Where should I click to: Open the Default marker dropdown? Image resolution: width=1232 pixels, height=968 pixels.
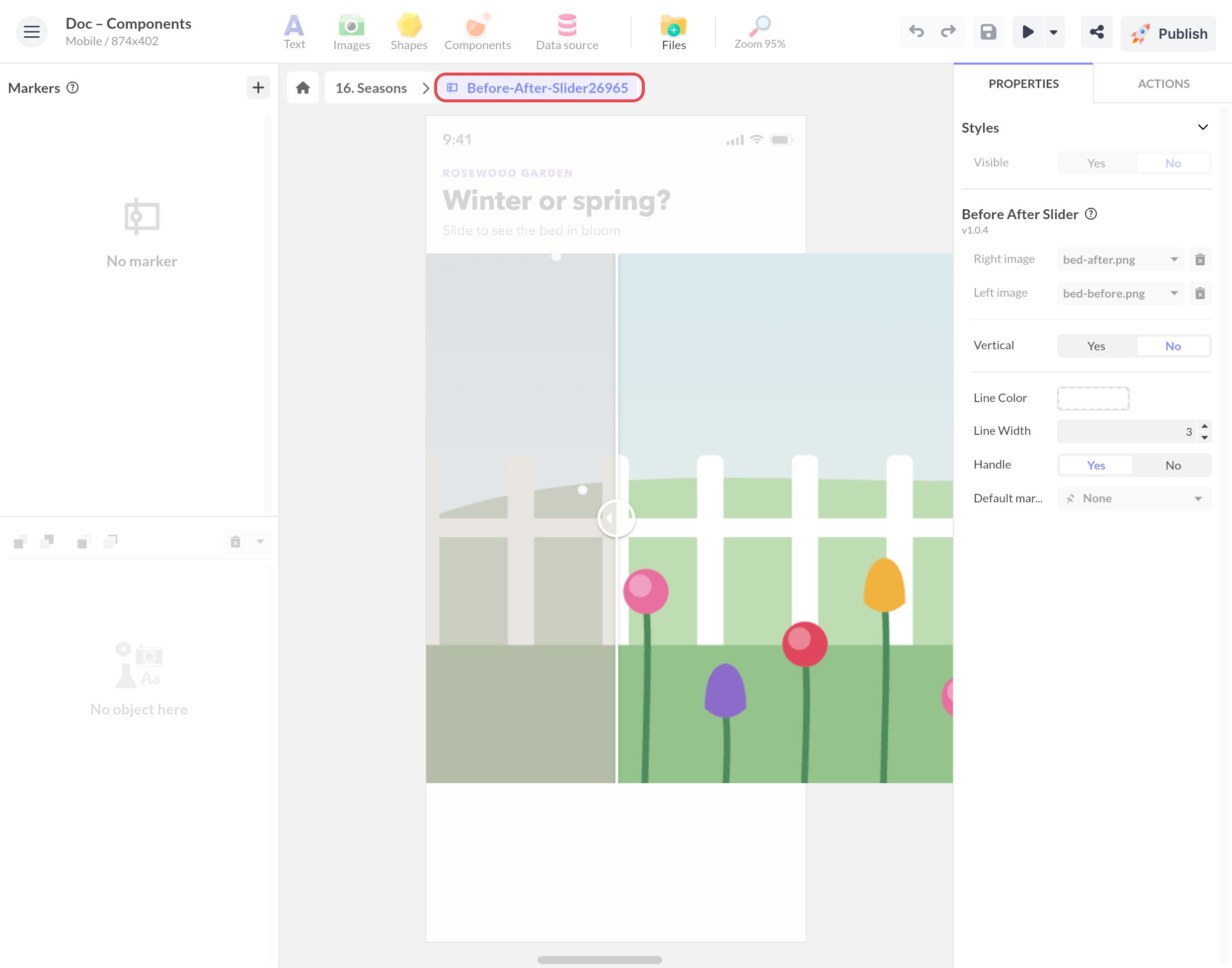pyautogui.click(x=1134, y=498)
